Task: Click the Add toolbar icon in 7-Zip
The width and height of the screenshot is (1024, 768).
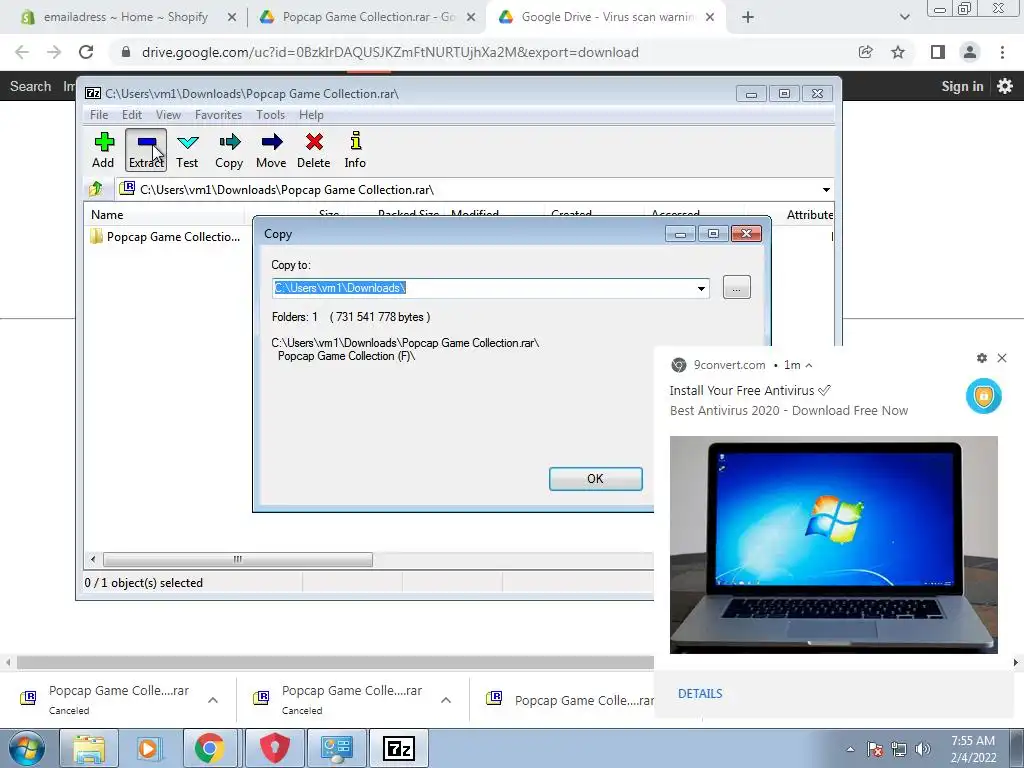Action: click(103, 150)
